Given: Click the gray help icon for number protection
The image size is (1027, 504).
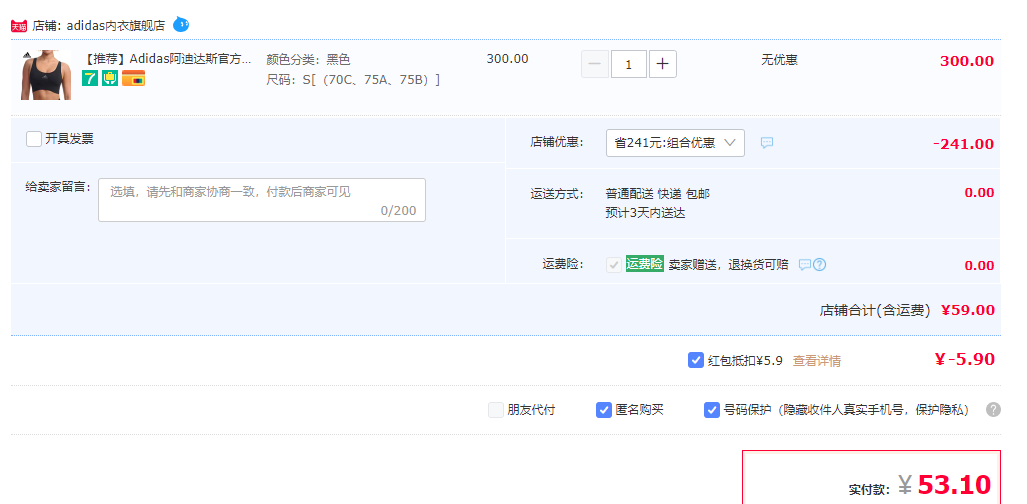Looking at the screenshot, I should click(993, 410).
